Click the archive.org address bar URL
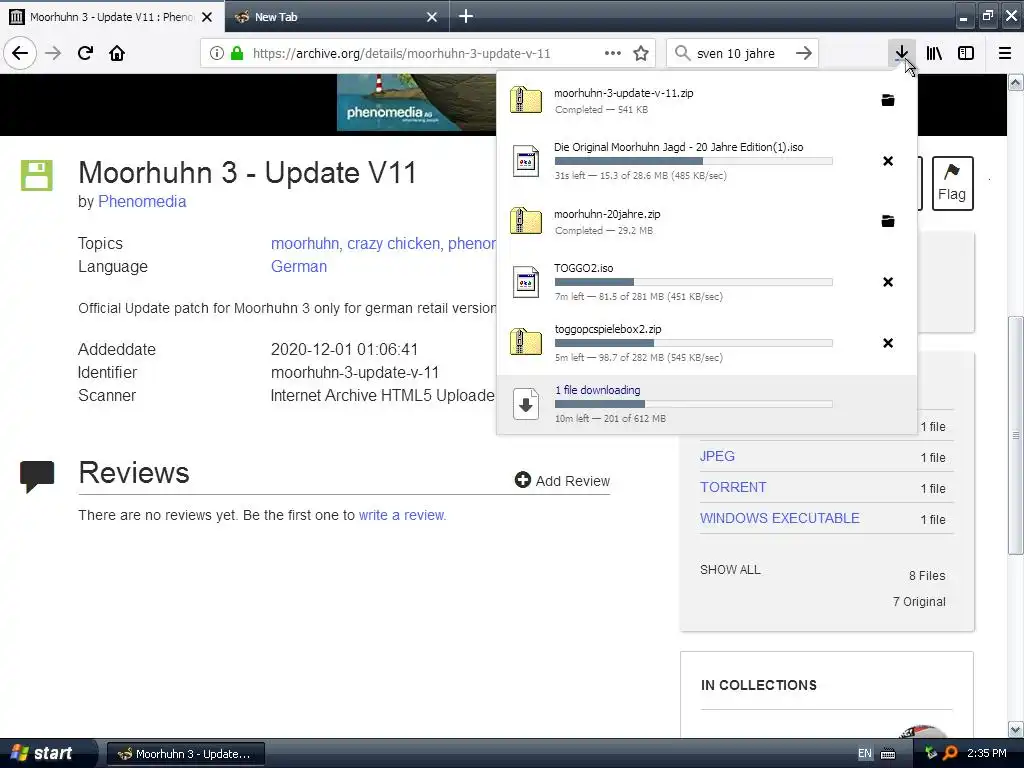The image size is (1024, 768). tap(402, 54)
